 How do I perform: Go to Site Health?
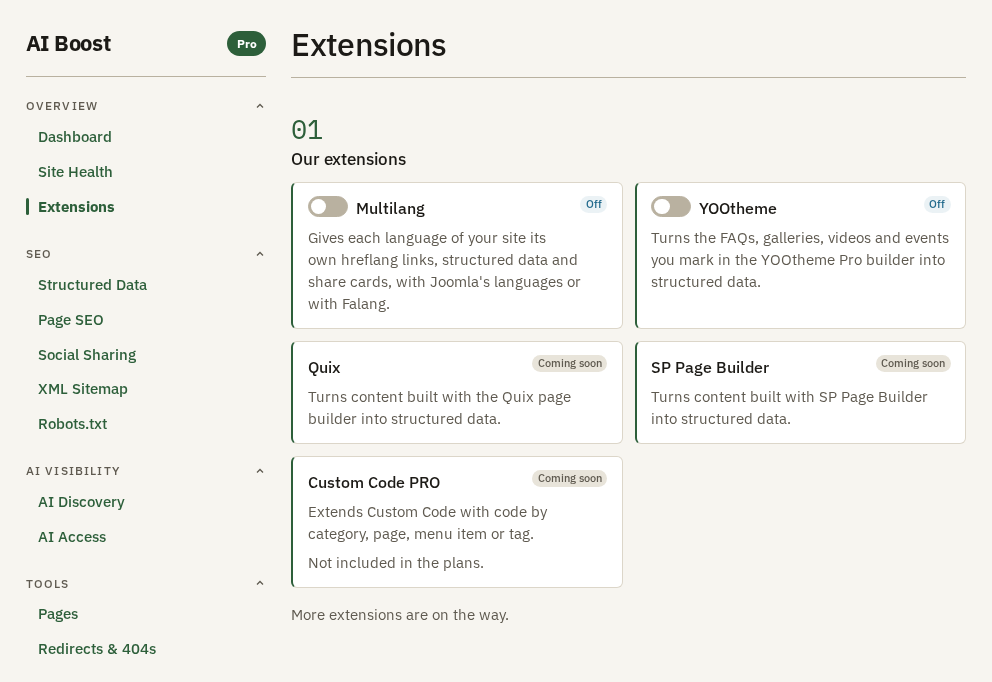[x=75, y=172]
